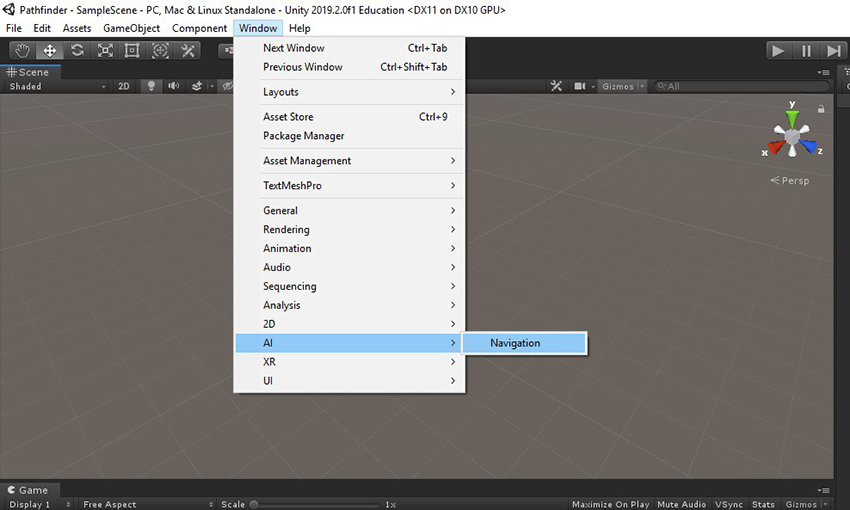Expand Analysis submenu
This screenshot has width=850, height=510.
point(349,305)
